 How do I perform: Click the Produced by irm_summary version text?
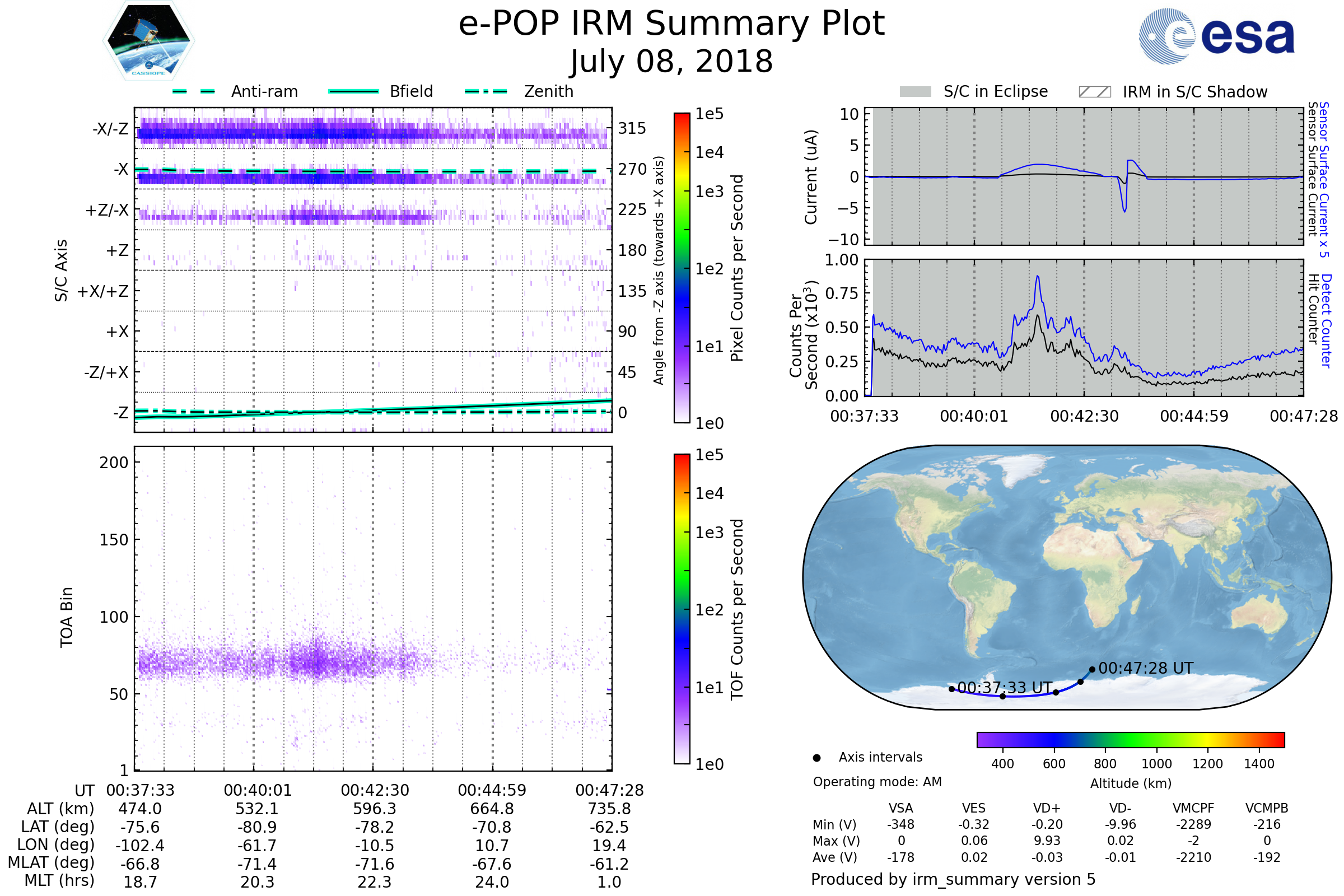[x=953, y=879]
